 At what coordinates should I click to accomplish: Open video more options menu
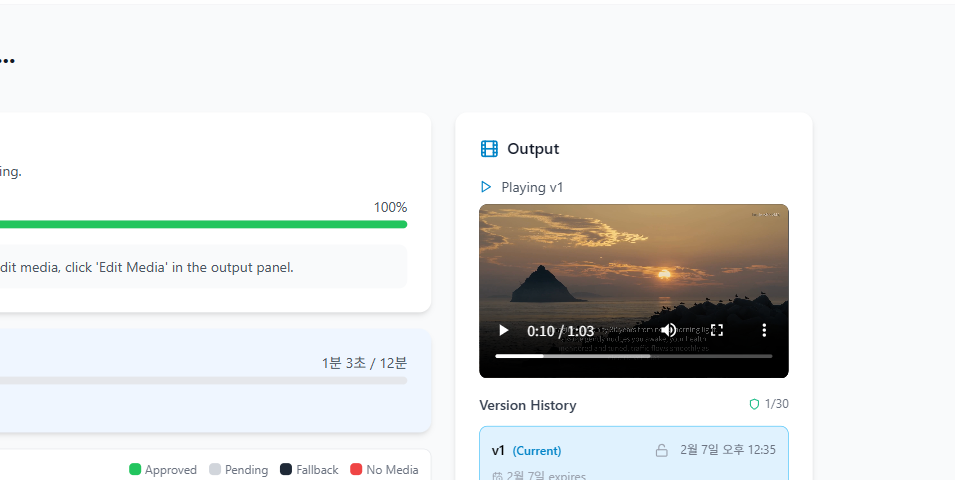coord(764,330)
